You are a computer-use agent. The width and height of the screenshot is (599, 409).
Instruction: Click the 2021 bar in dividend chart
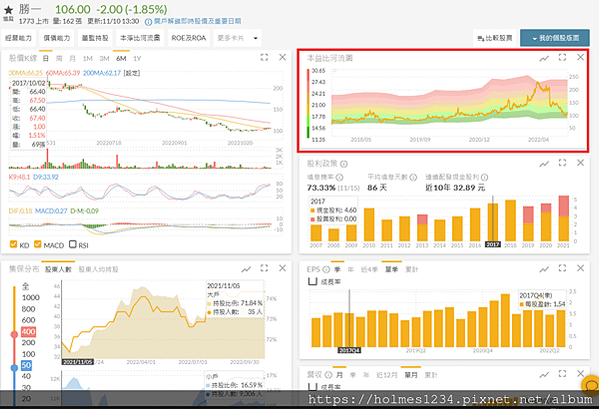563,218
